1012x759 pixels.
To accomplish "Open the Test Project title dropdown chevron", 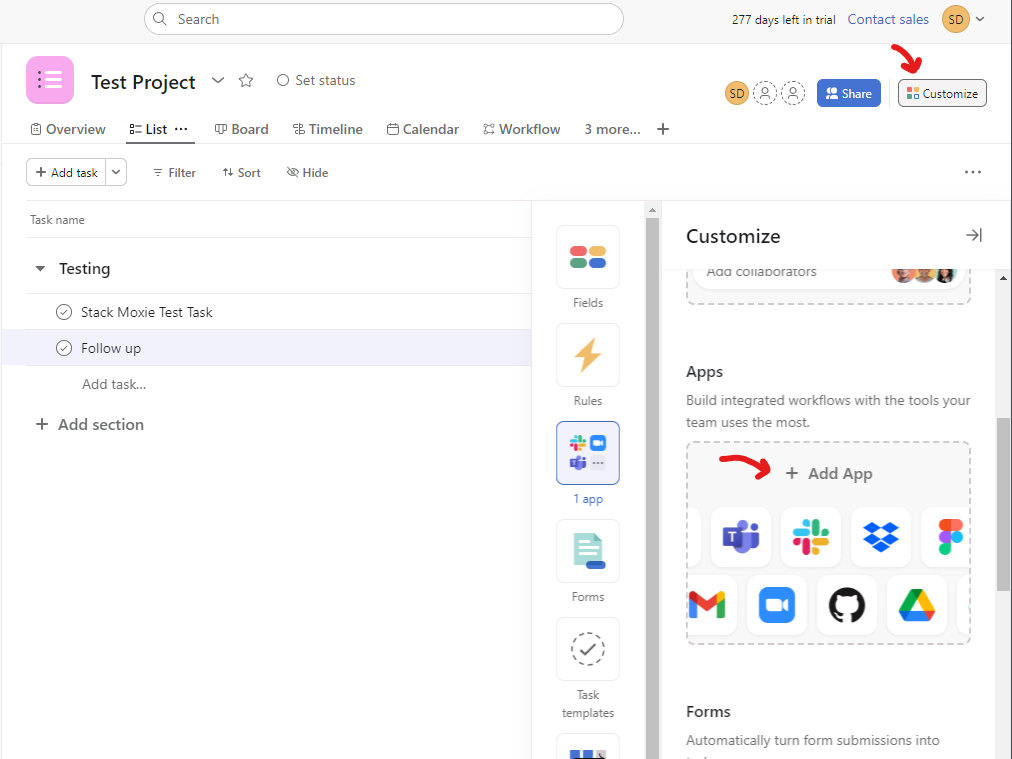I will 218,81.
